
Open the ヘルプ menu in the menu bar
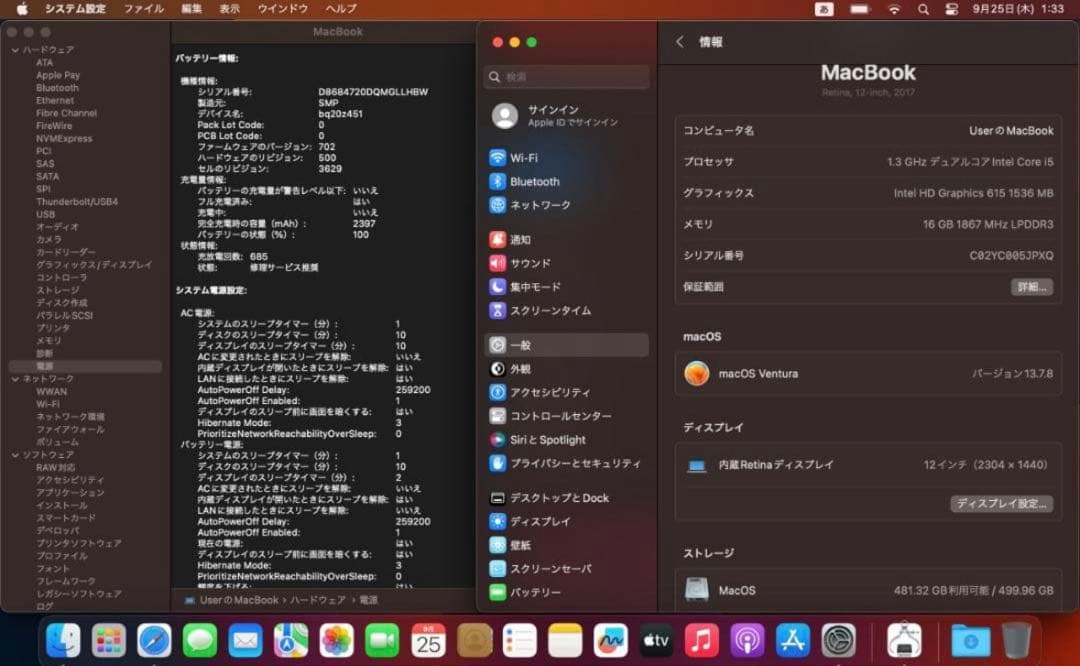pos(339,9)
